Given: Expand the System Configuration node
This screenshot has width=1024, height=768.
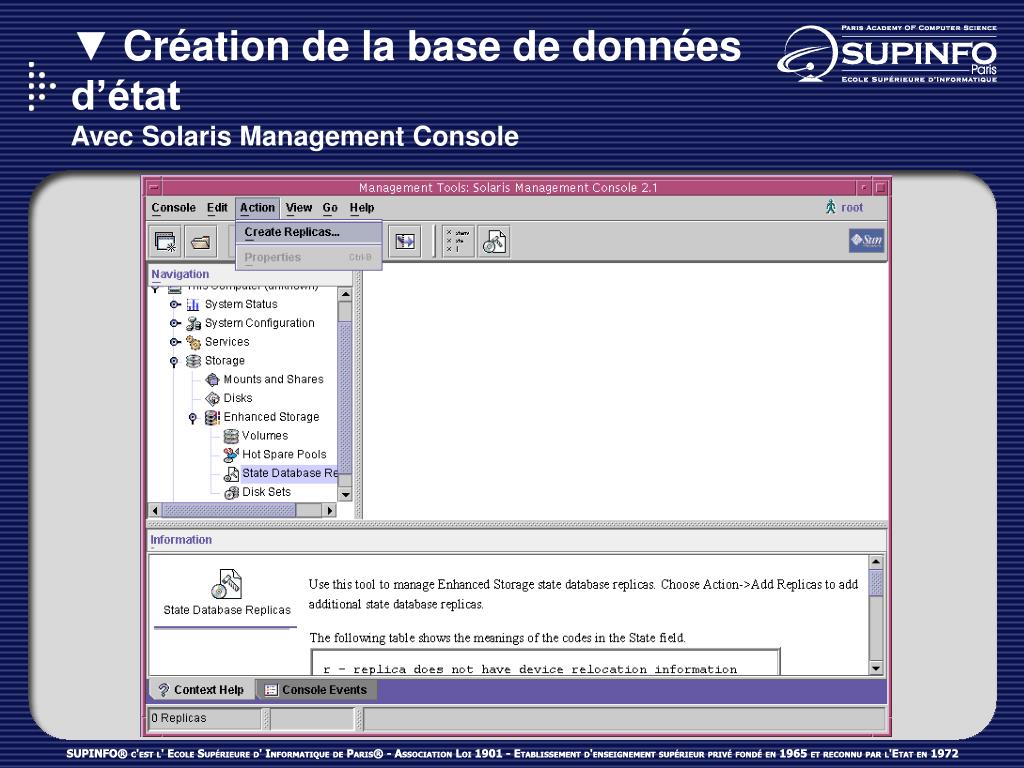Looking at the screenshot, I should (174, 323).
